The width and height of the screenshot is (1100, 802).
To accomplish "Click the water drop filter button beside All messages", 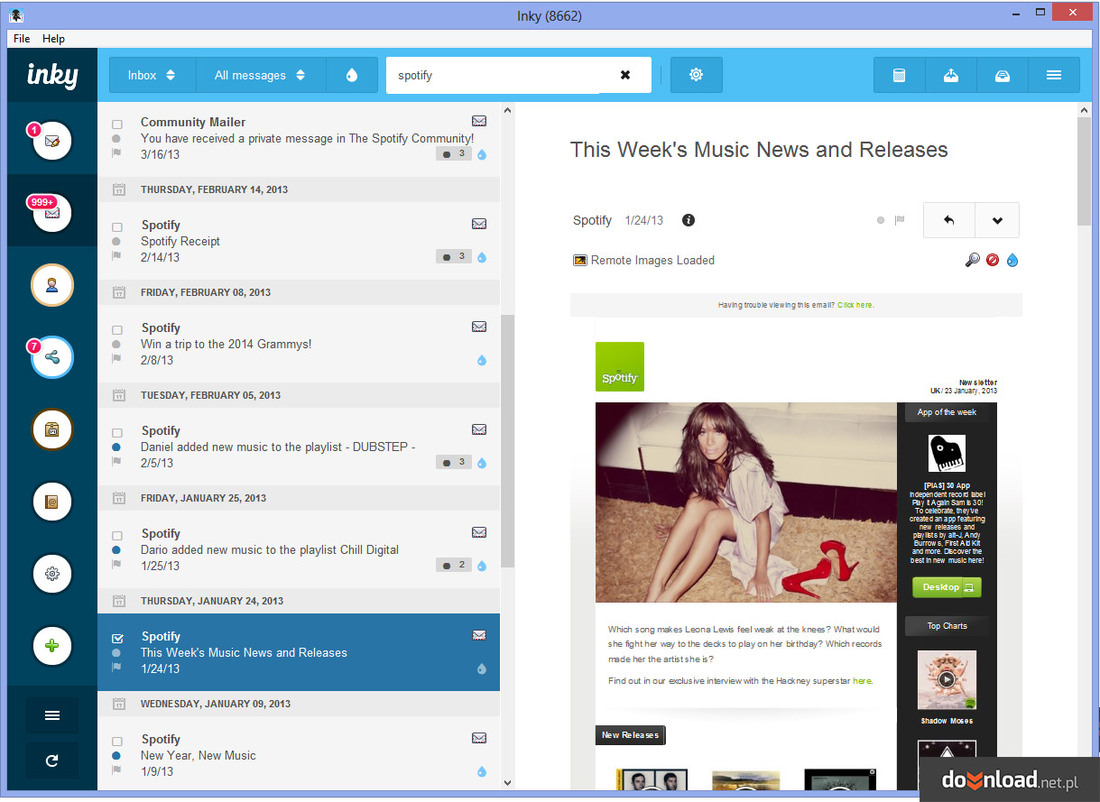I will point(352,75).
